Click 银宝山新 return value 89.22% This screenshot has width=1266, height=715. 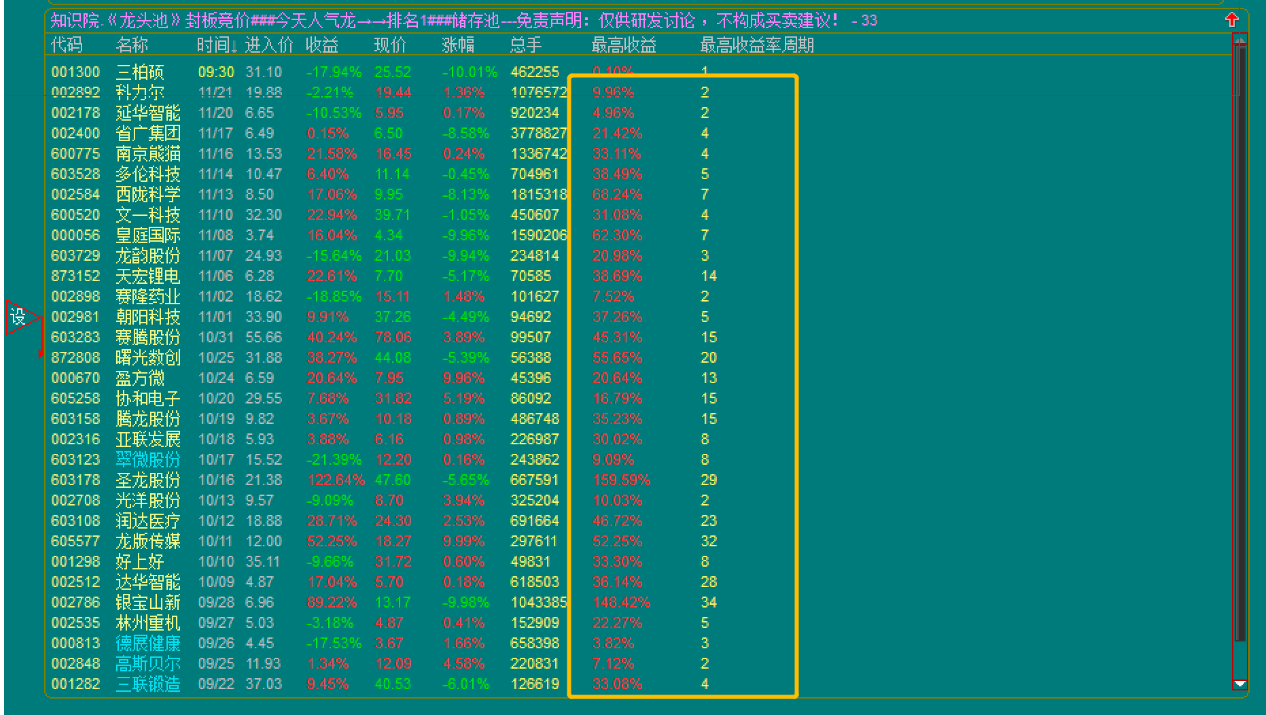(330, 602)
